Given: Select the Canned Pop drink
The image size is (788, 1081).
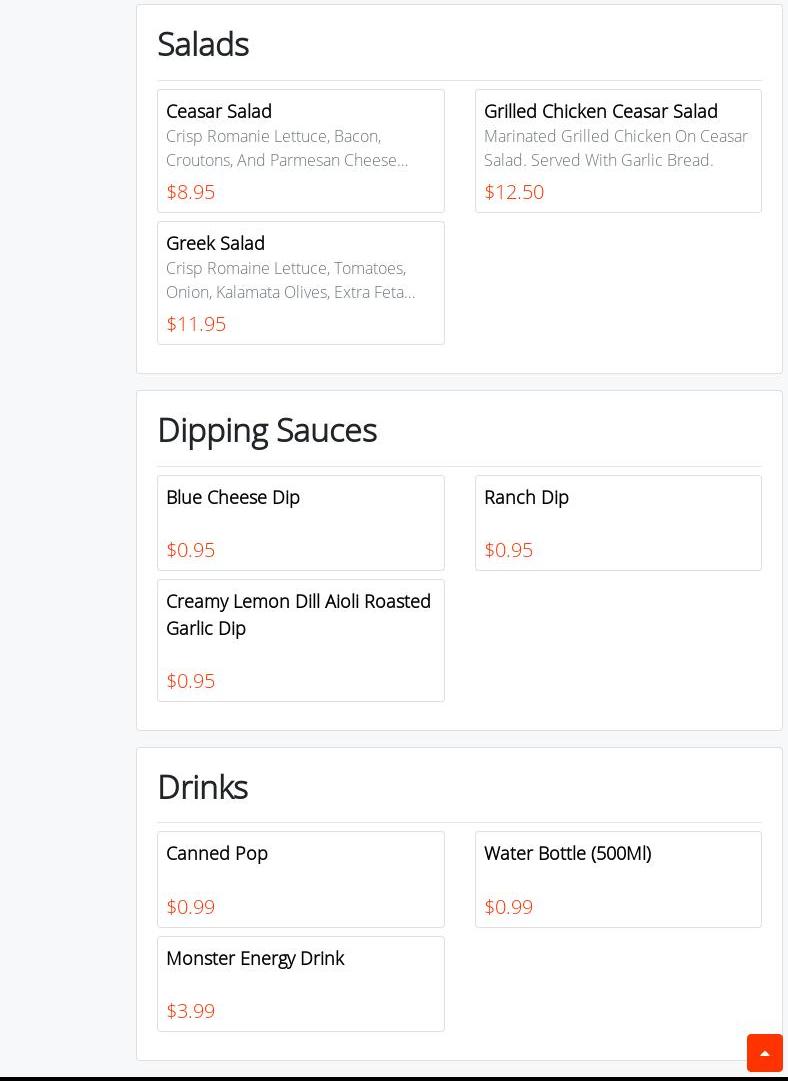Looking at the screenshot, I should point(217,853).
